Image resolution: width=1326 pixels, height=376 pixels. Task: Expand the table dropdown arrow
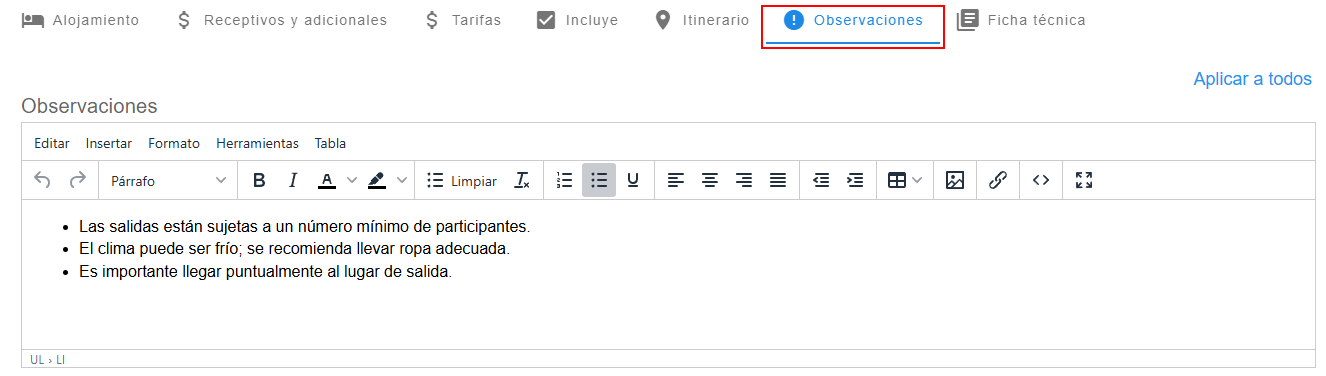click(917, 180)
